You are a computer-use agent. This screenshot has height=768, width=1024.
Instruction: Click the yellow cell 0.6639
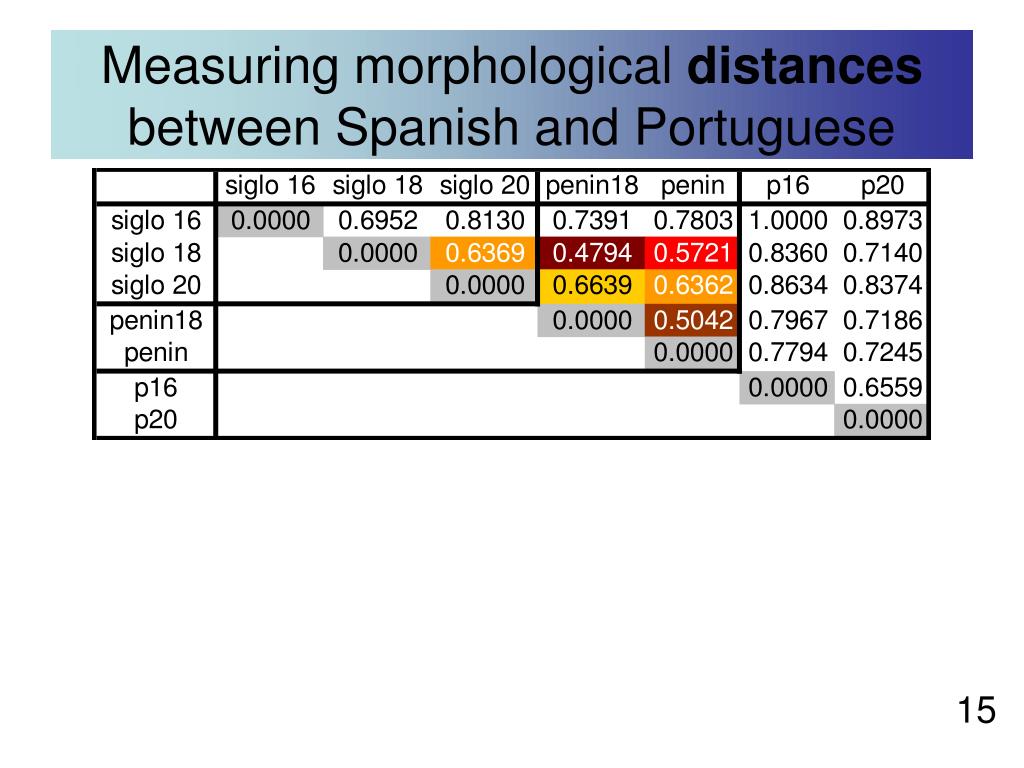(591, 286)
